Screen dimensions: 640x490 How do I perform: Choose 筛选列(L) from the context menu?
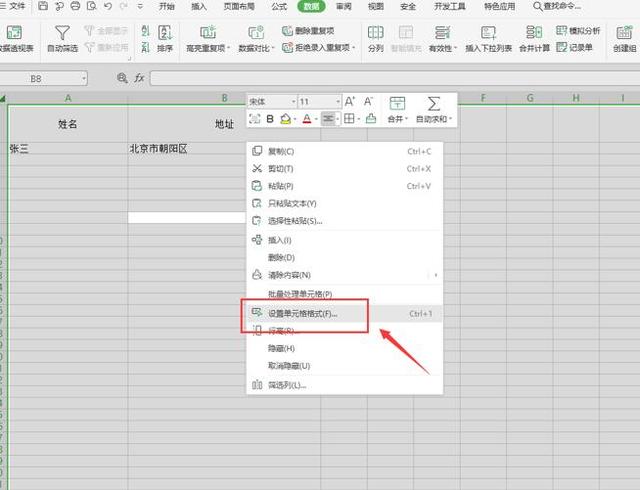(345, 385)
